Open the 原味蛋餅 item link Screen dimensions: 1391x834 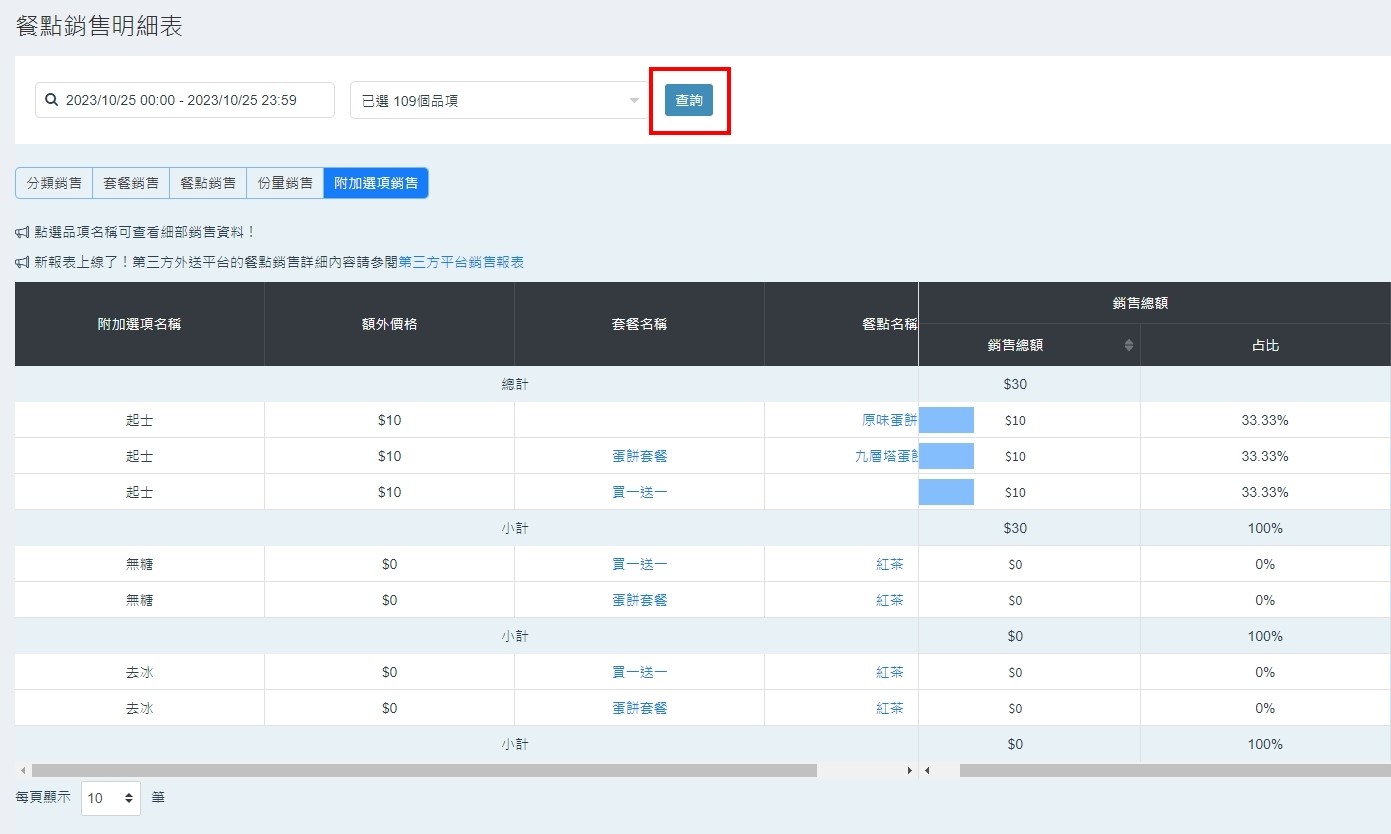click(x=889, y=420)
